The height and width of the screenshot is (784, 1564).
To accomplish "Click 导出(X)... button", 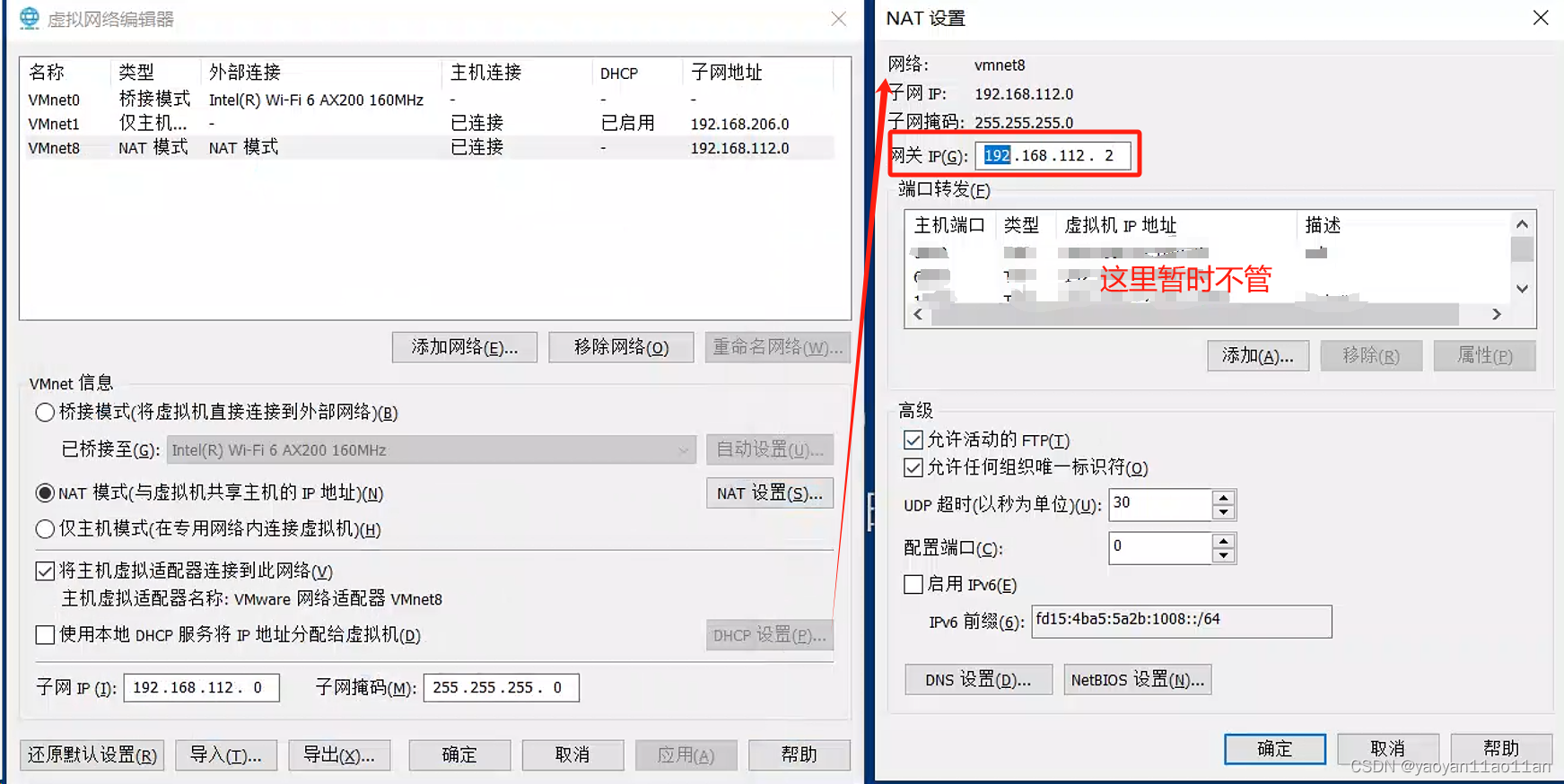I will [x=339, y=755].
